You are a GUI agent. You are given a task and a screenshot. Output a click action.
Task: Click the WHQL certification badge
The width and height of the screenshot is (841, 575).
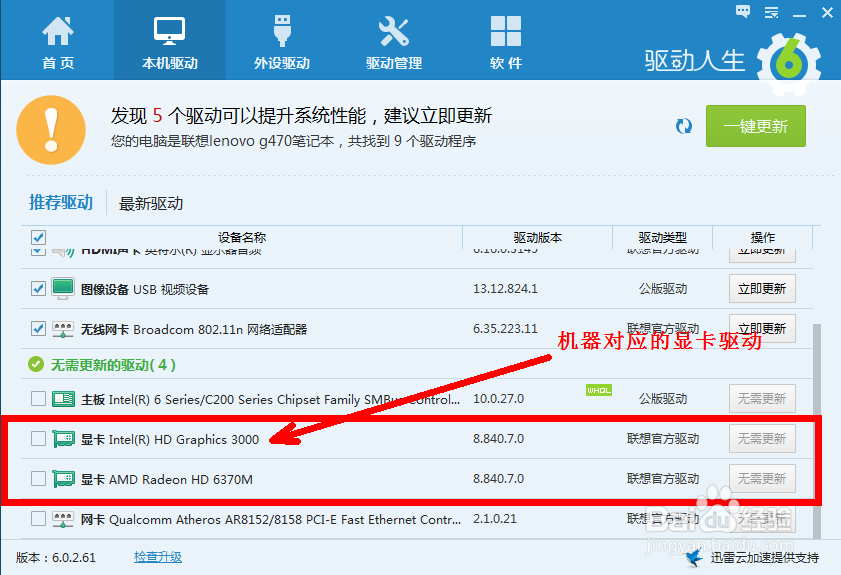599,390
